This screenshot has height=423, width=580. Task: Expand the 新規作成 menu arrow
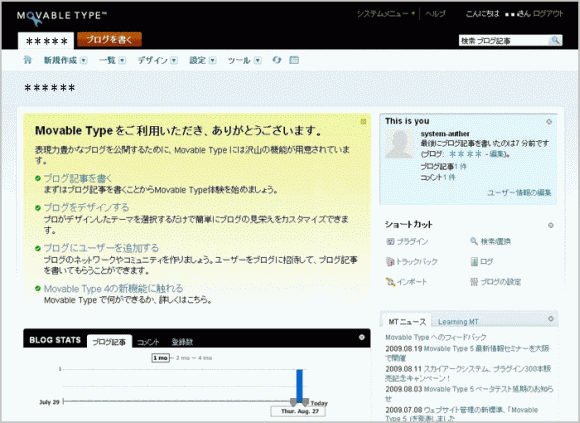click(x=84, y=60)
